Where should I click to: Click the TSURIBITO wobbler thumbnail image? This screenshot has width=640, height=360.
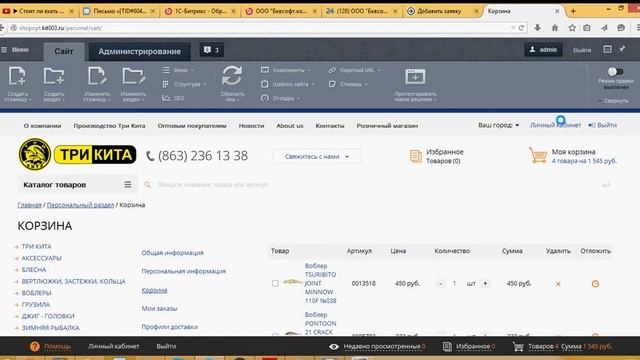(x=292, y=282)
